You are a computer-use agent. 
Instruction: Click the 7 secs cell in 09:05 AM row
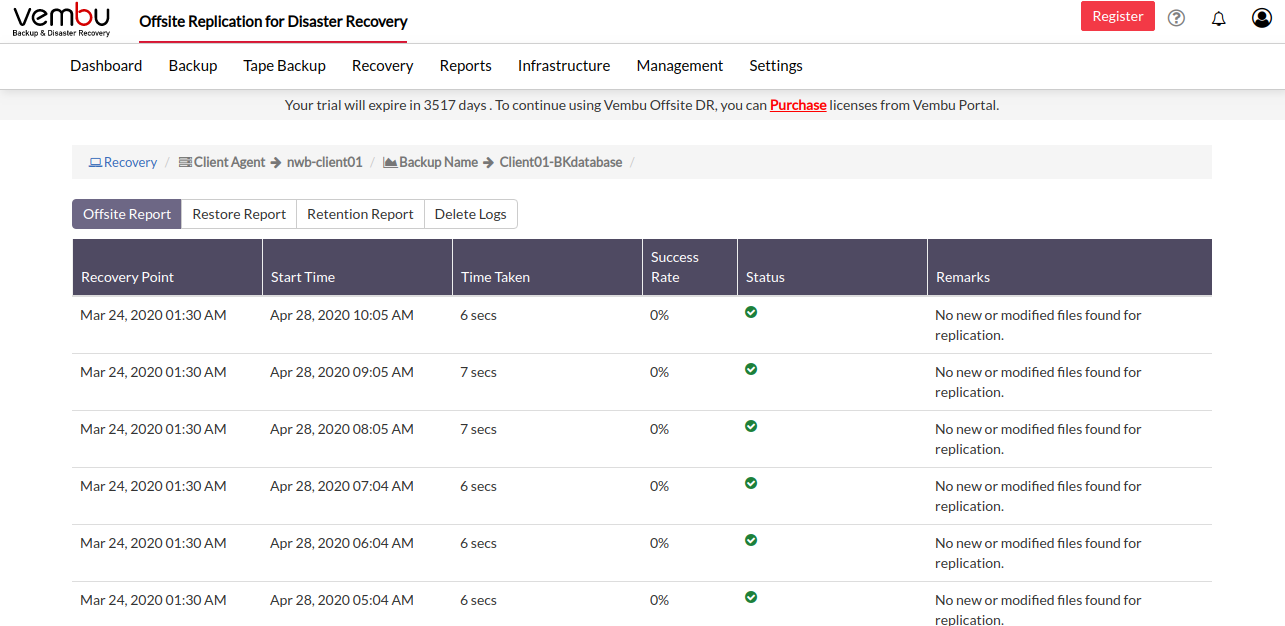point(478,372)
